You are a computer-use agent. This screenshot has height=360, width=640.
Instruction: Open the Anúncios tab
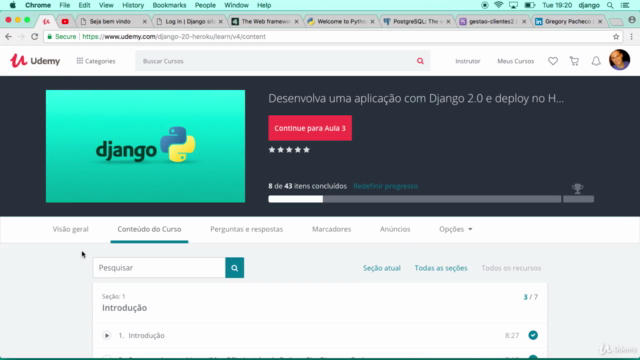pyautogui.click(x=395, y=229)
